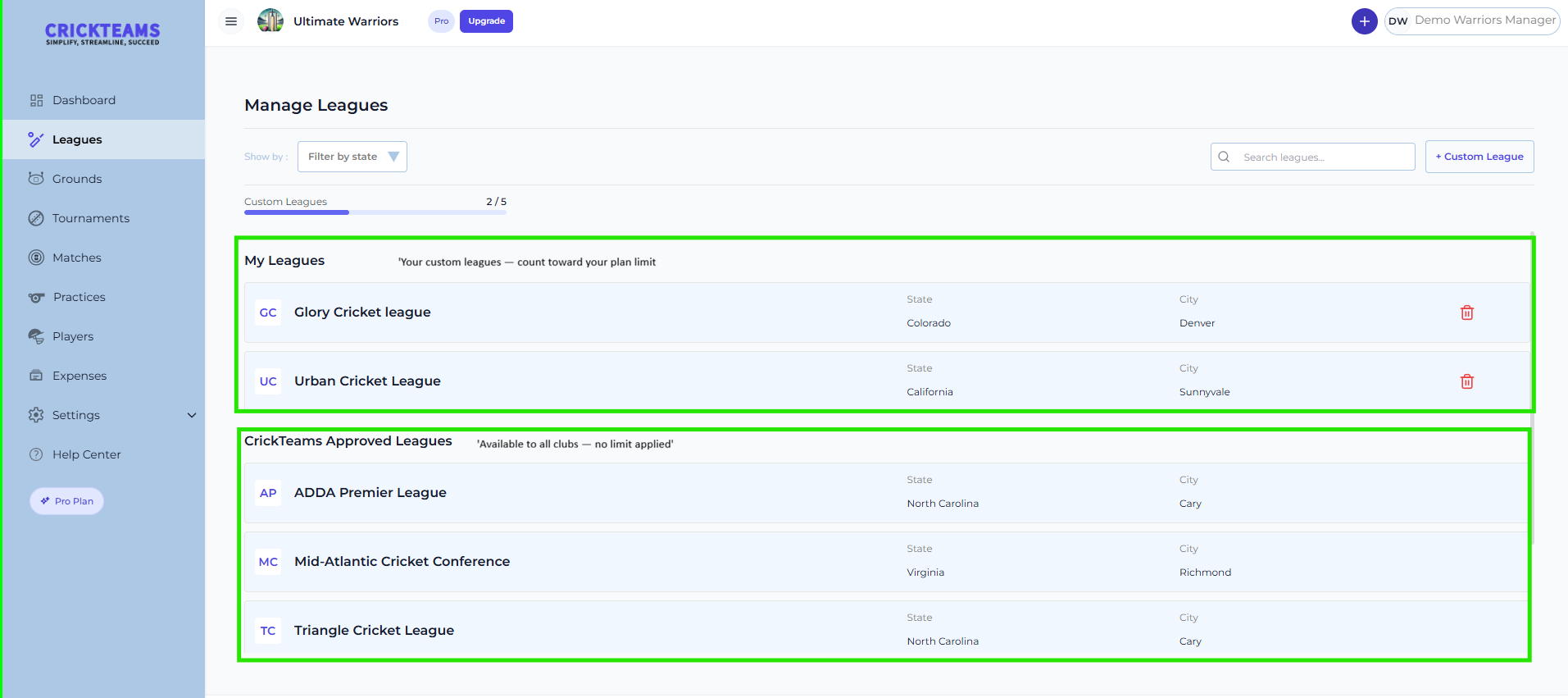Click the hamburger menu icon
The width and height of the screenshot is (1568, 698).
[x=231, y=21]
